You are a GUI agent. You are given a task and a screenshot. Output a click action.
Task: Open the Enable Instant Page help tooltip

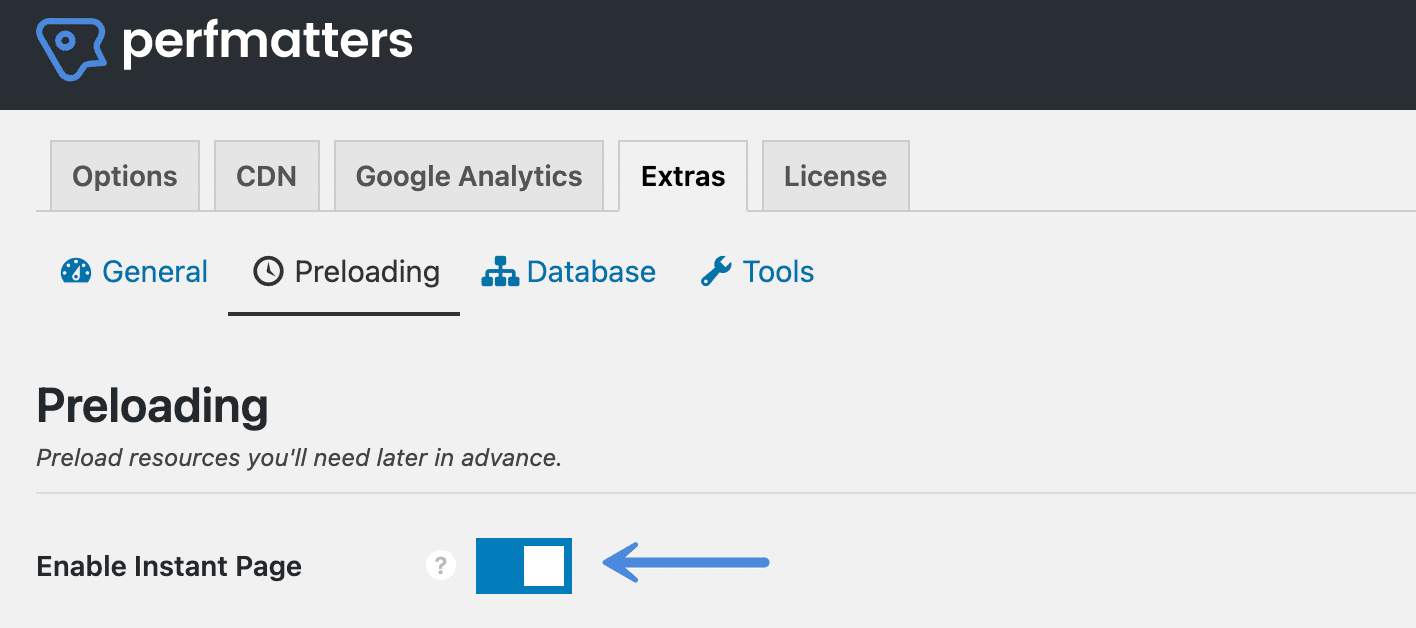441,565
